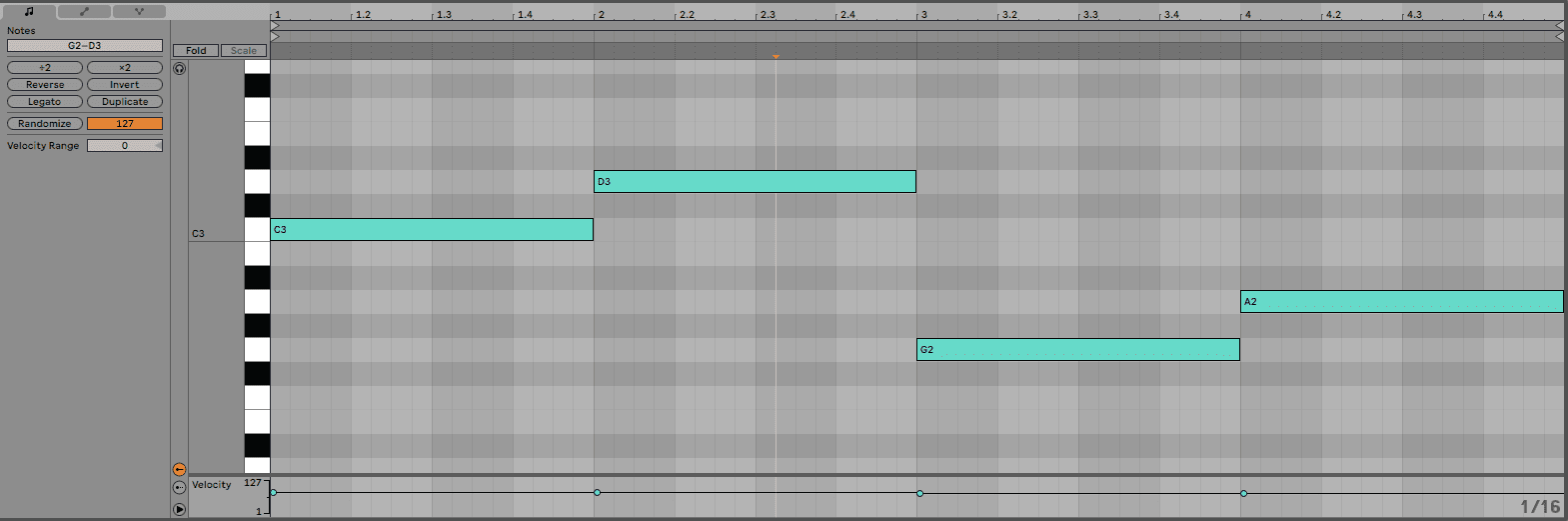Apply Legato to notes
This screenshot has height=521, width=1568.
45,102
